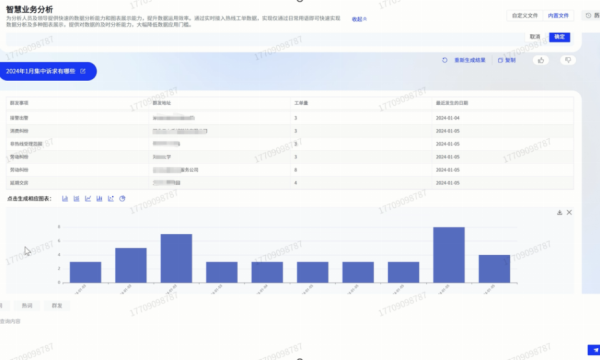Click the 取消 cancel button

pyautogui.click(x=535, y=37)
